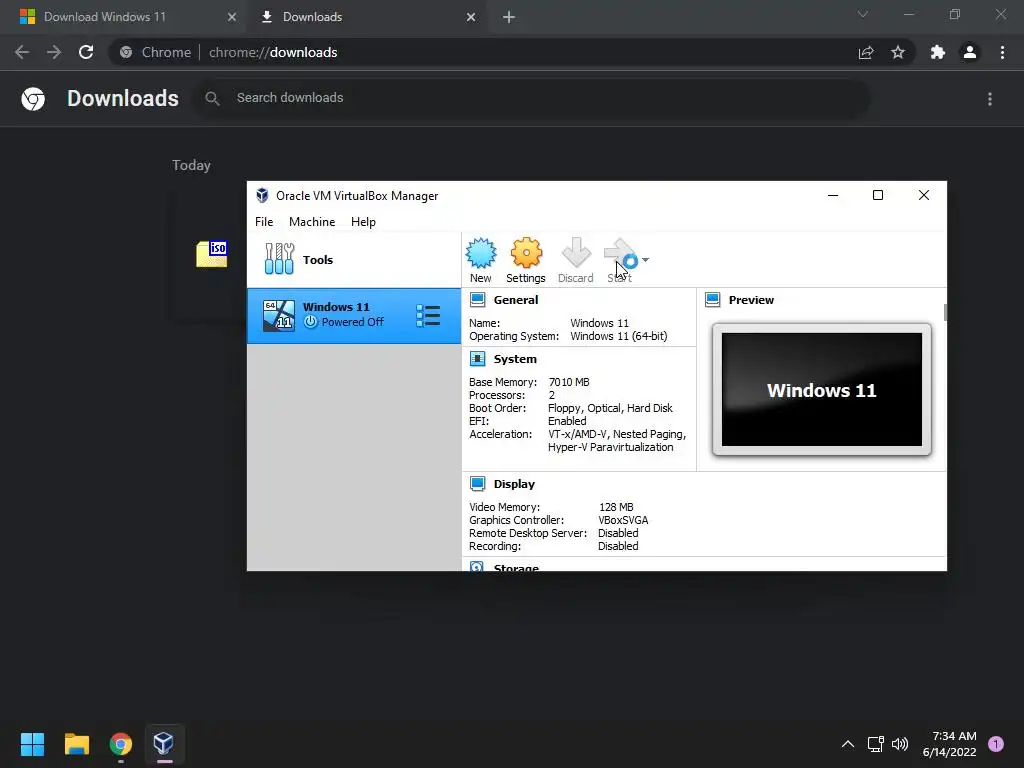The height and width of the screenshot is (768, 1024).
Task: Switch to Download Windows 11 Chrome tab
Action: pyautogui.click(x=104, y=17)
